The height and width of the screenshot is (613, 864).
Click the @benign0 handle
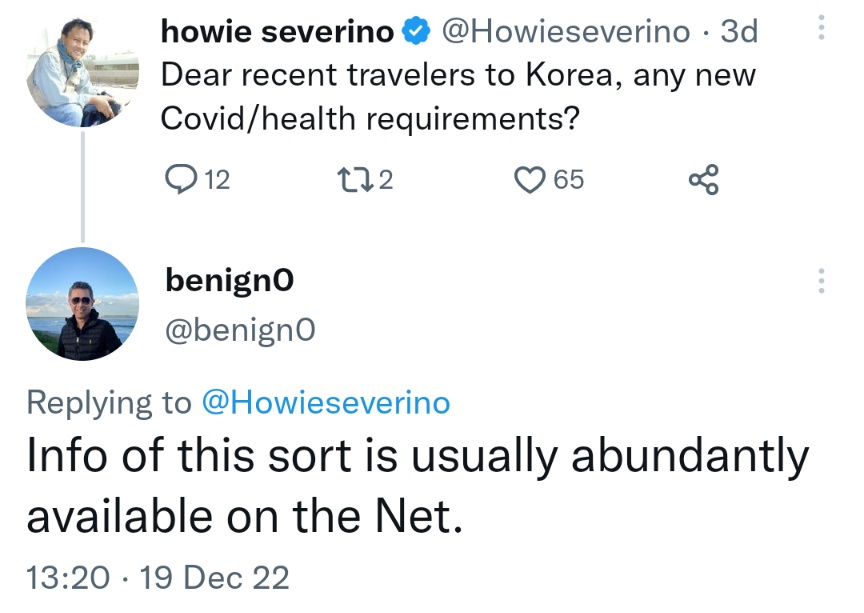tap(240, 330)
